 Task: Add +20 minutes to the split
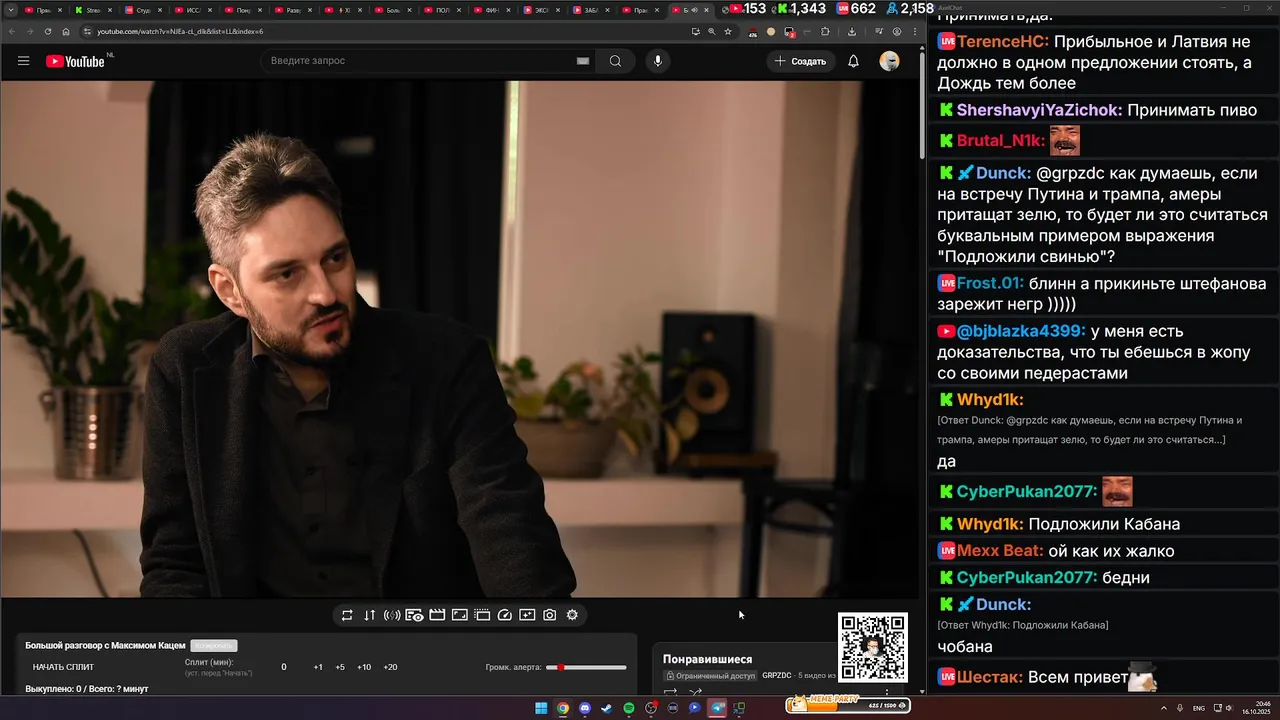click(390, 667)
